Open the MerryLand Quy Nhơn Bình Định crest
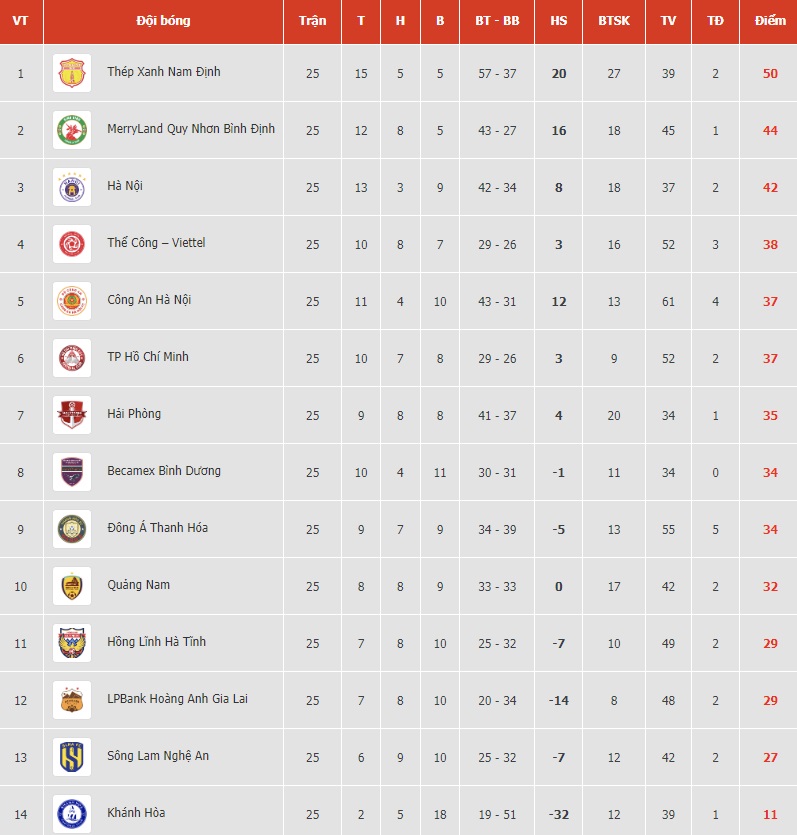The width and height of the screenshot is (797, 835). [72, 130]
